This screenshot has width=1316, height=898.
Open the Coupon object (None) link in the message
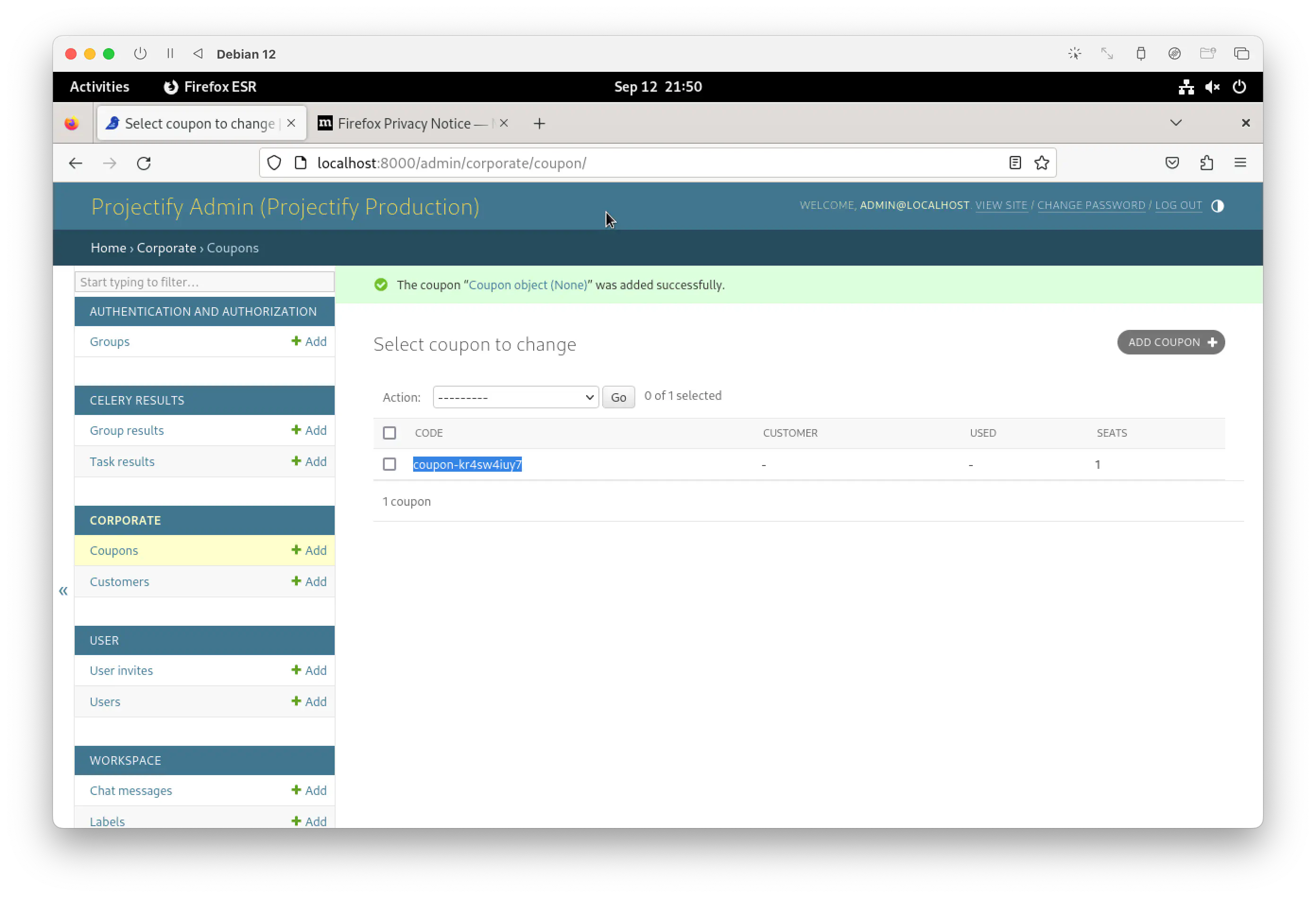(x=528, y=285)
